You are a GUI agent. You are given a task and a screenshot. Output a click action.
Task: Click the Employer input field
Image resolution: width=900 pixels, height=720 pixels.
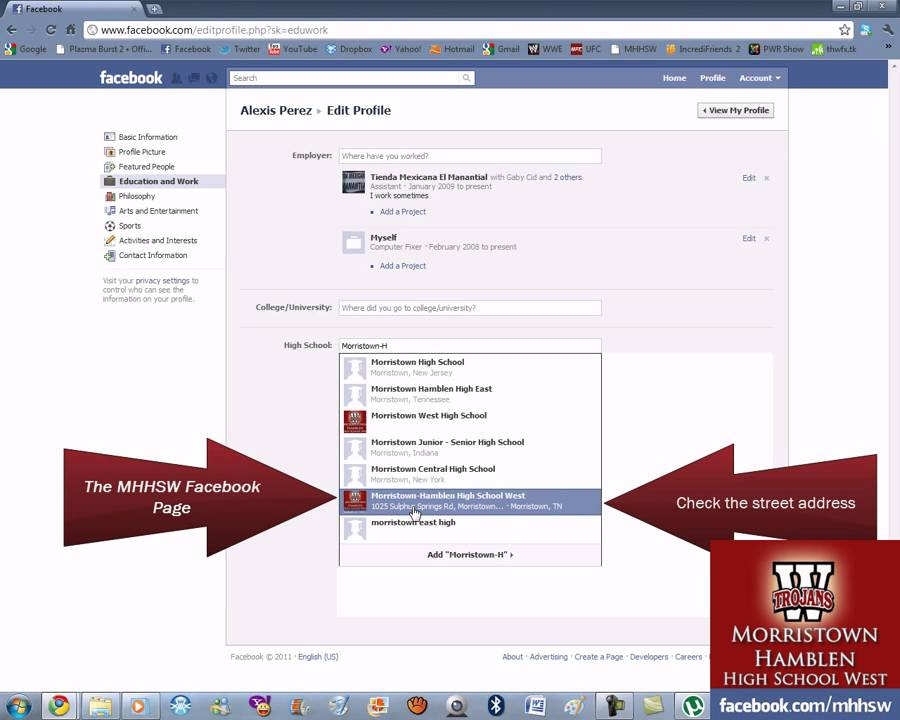click(470, 156)
